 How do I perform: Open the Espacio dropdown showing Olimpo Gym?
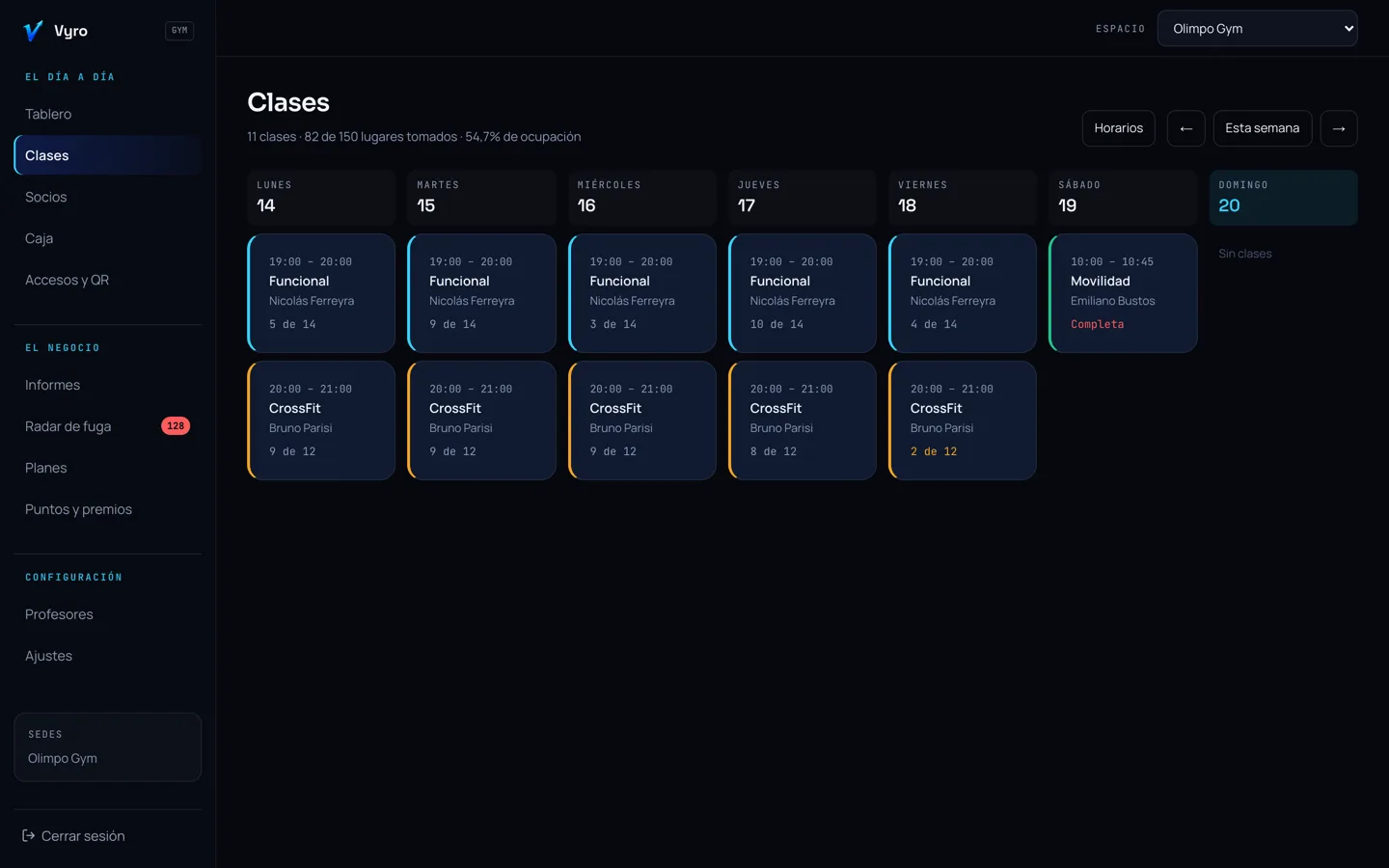click(x=1258, y=29)
